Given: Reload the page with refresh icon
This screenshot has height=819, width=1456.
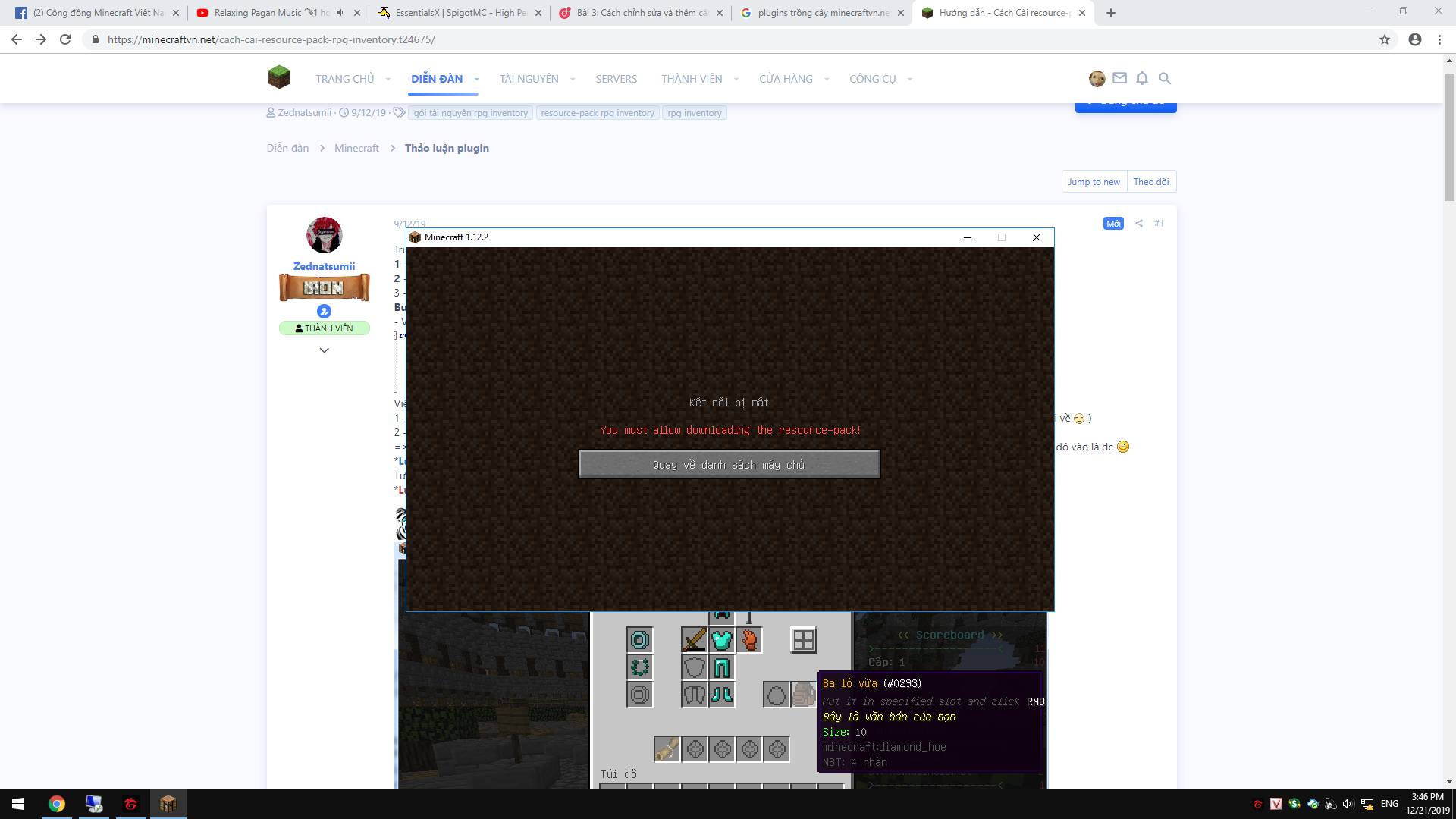Looking at the screenshot, I should click(x=65, y=39).
